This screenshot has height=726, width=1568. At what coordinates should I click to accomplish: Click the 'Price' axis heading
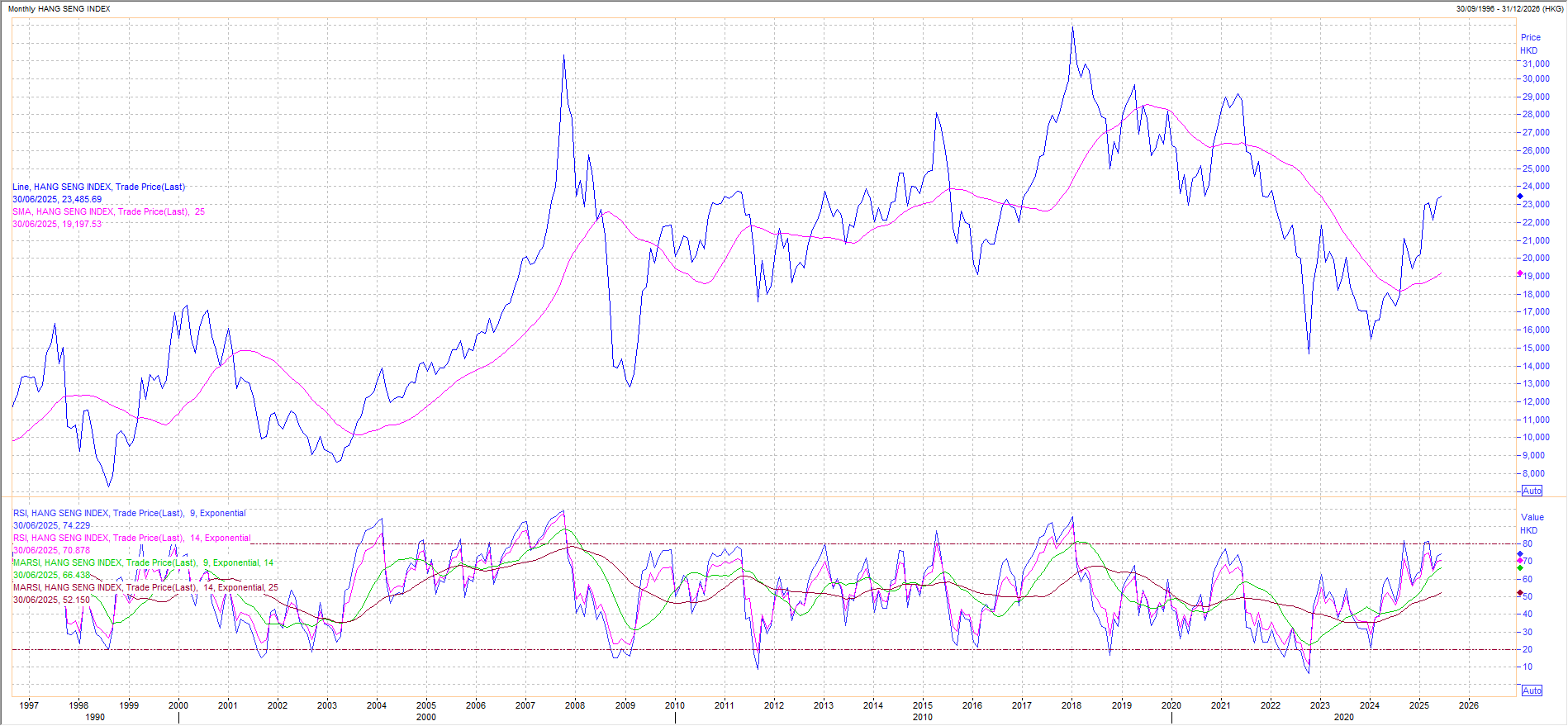pyautogui.click(x=1531, y=38)
